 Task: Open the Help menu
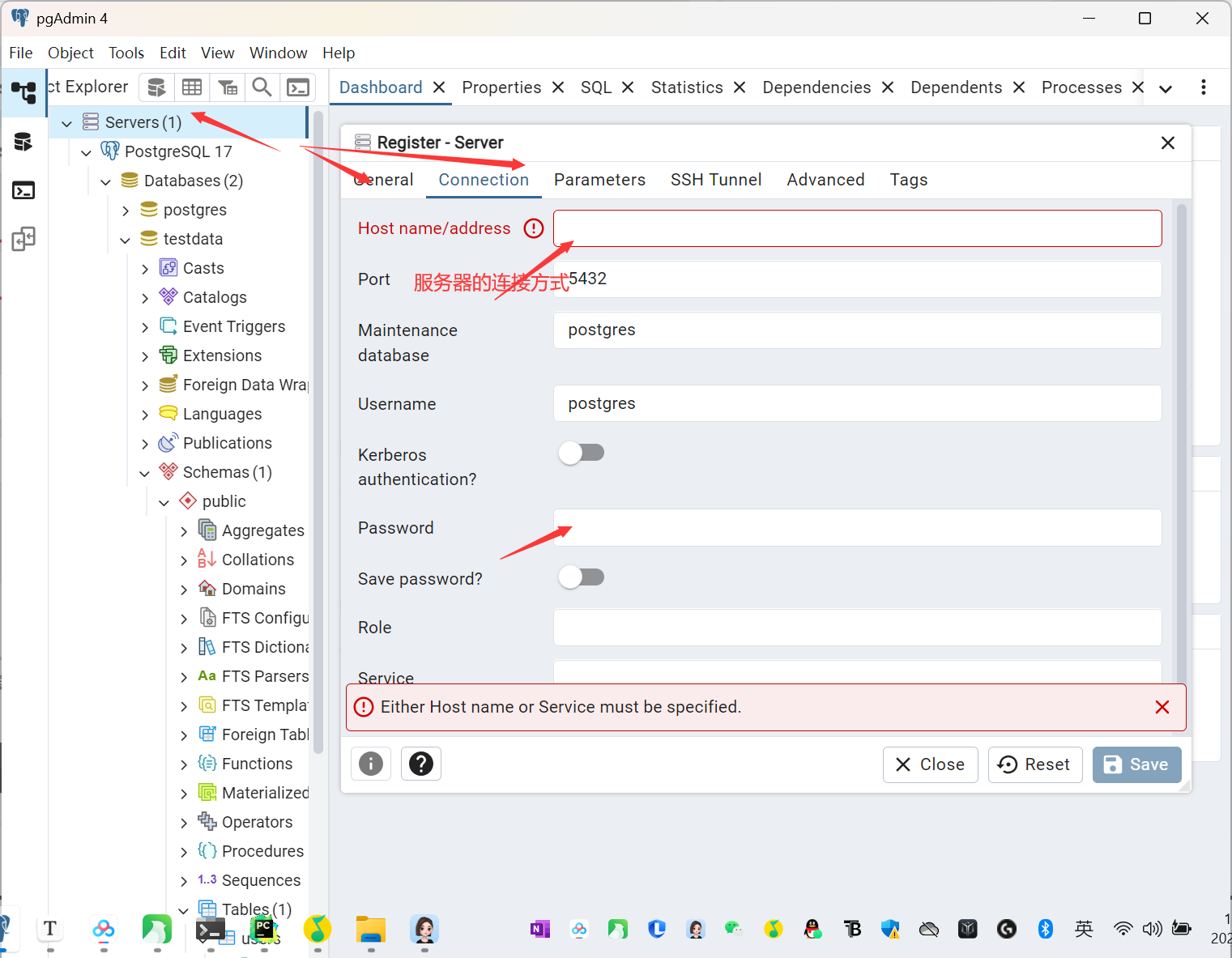click(339, 53)
